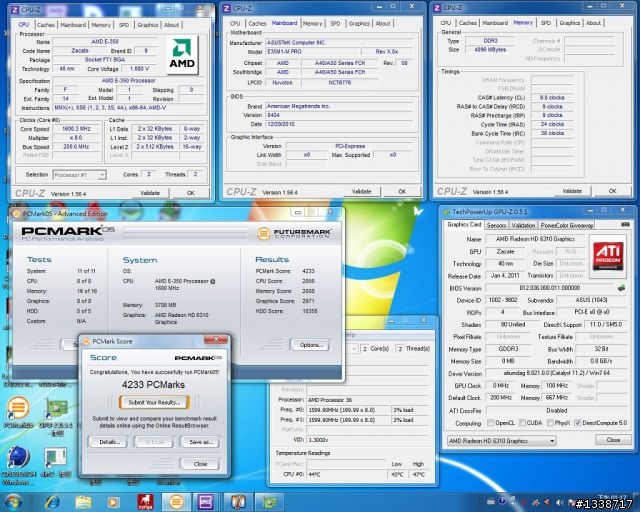Switch to Validation tab in GPU-Z
The width and height of the screenshot is (640, 512).
point(523,225)
